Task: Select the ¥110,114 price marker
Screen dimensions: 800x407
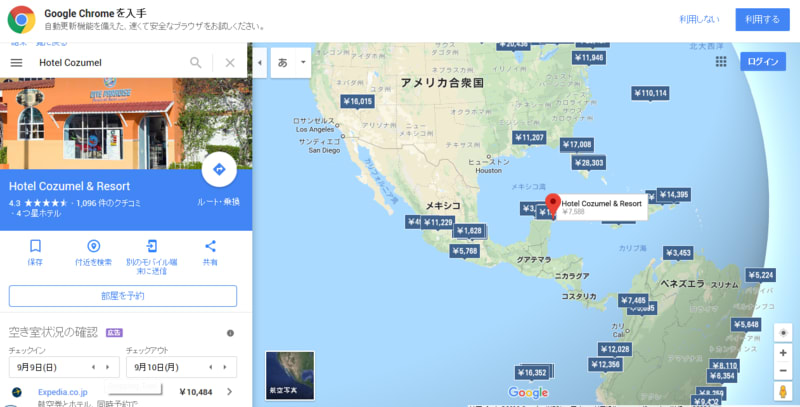Action: 650,94
